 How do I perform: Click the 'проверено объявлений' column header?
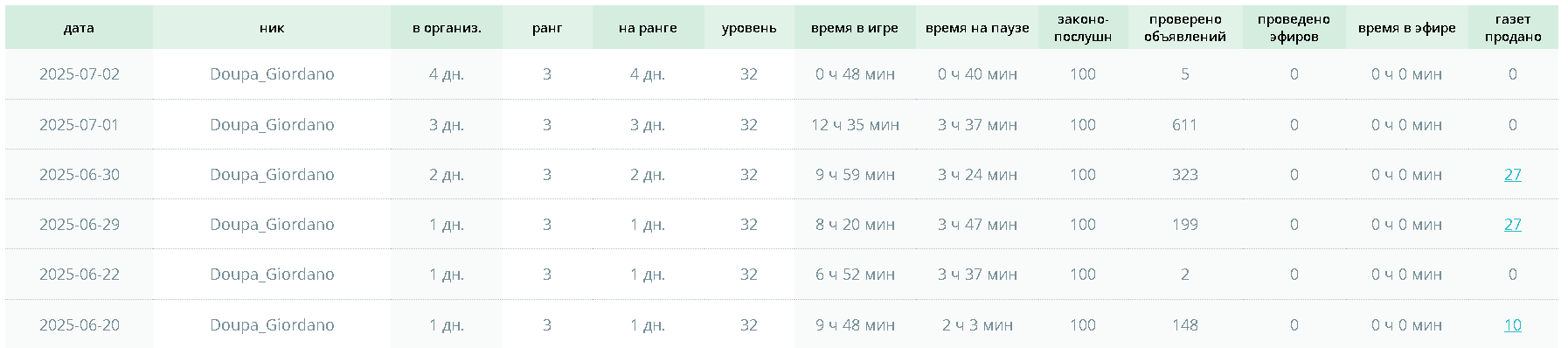pos(1185,28)
